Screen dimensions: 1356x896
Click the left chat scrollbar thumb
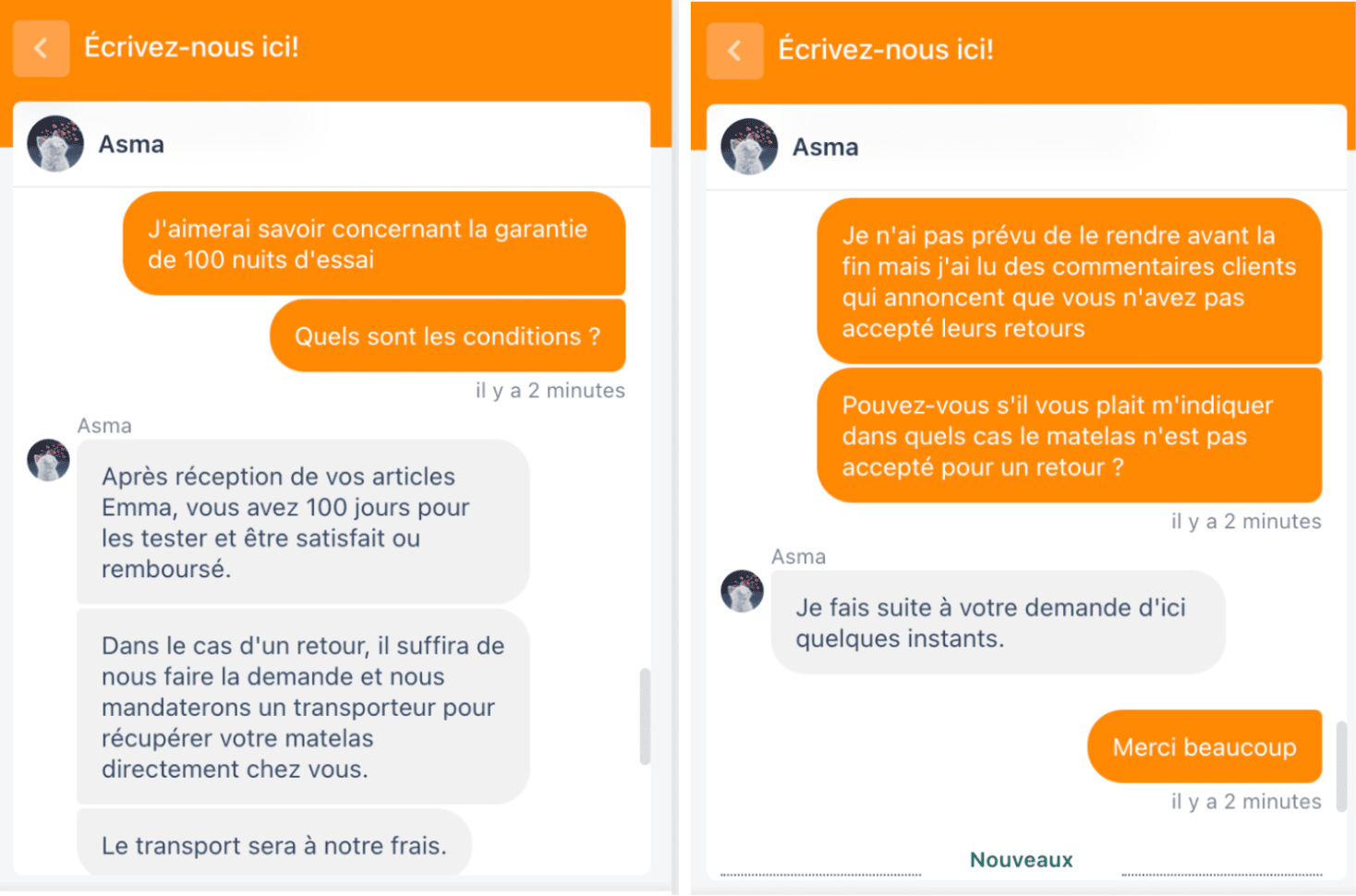645,717
